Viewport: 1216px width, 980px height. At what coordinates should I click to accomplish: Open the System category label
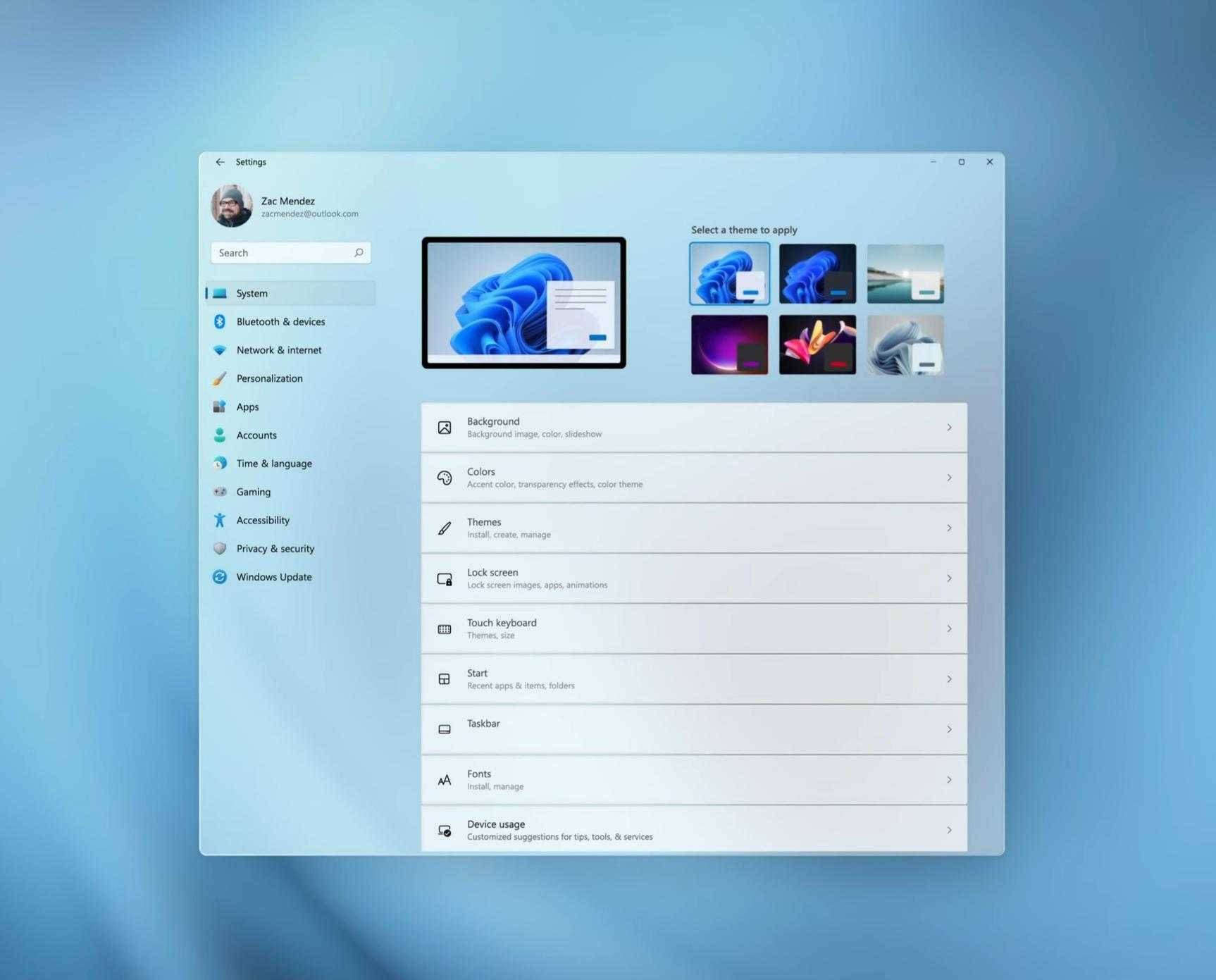click(x=252, y=293)
